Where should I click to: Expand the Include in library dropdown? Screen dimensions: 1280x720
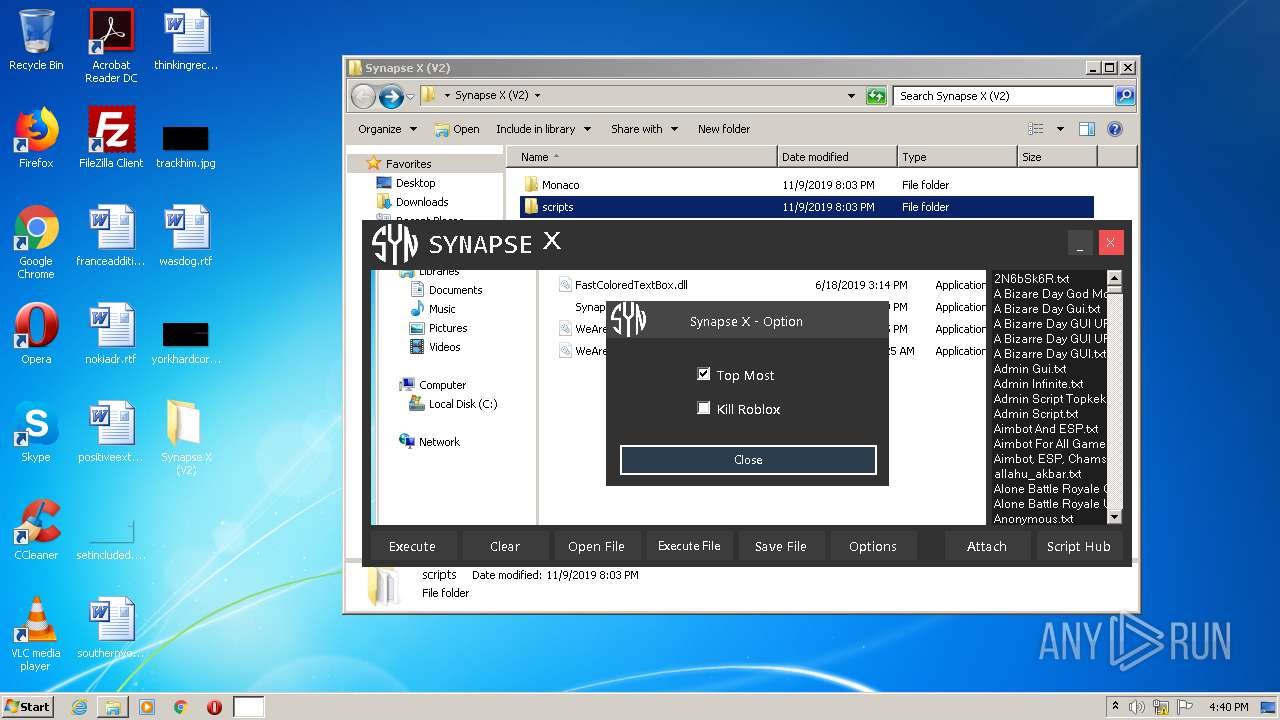pyautogui.click(x=543, y=129)
